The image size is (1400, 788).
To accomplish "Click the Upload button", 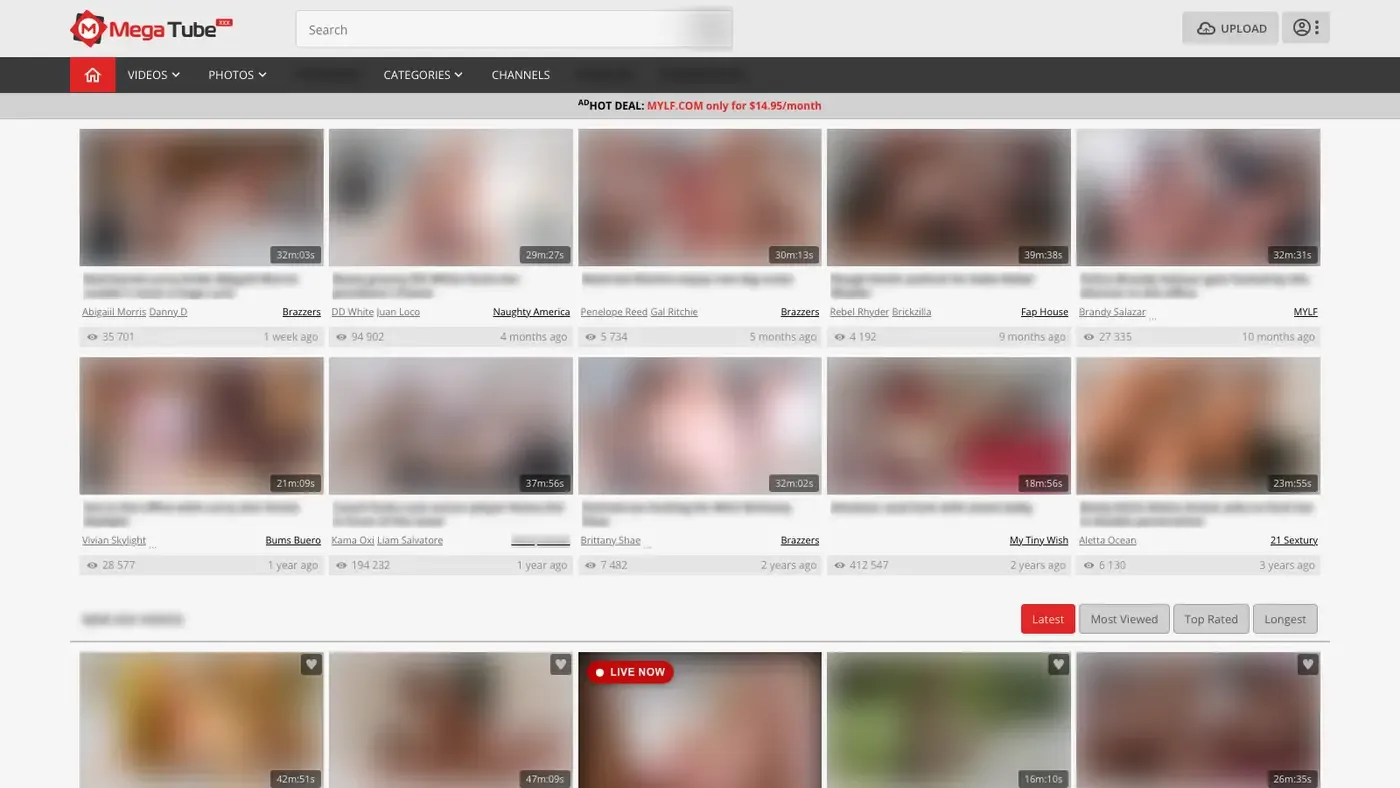I will (x=1230, y=28).
